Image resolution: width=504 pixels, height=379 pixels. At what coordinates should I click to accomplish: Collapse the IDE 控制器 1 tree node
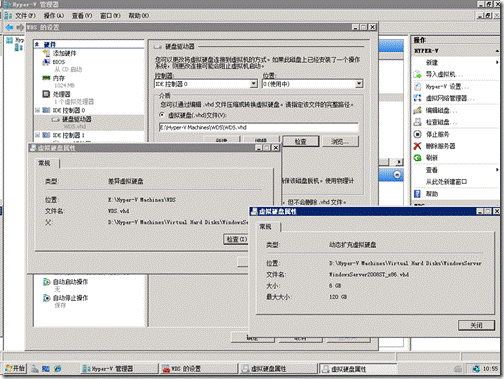38,135
